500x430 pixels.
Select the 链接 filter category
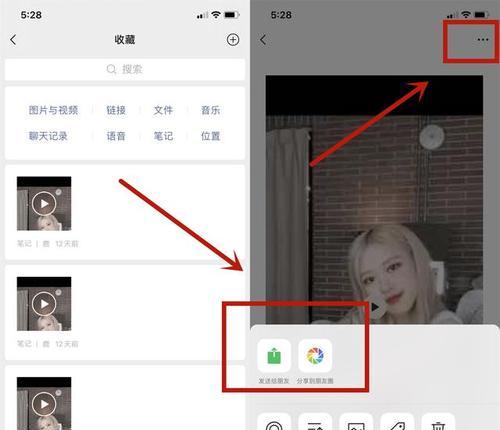[116, 110]
